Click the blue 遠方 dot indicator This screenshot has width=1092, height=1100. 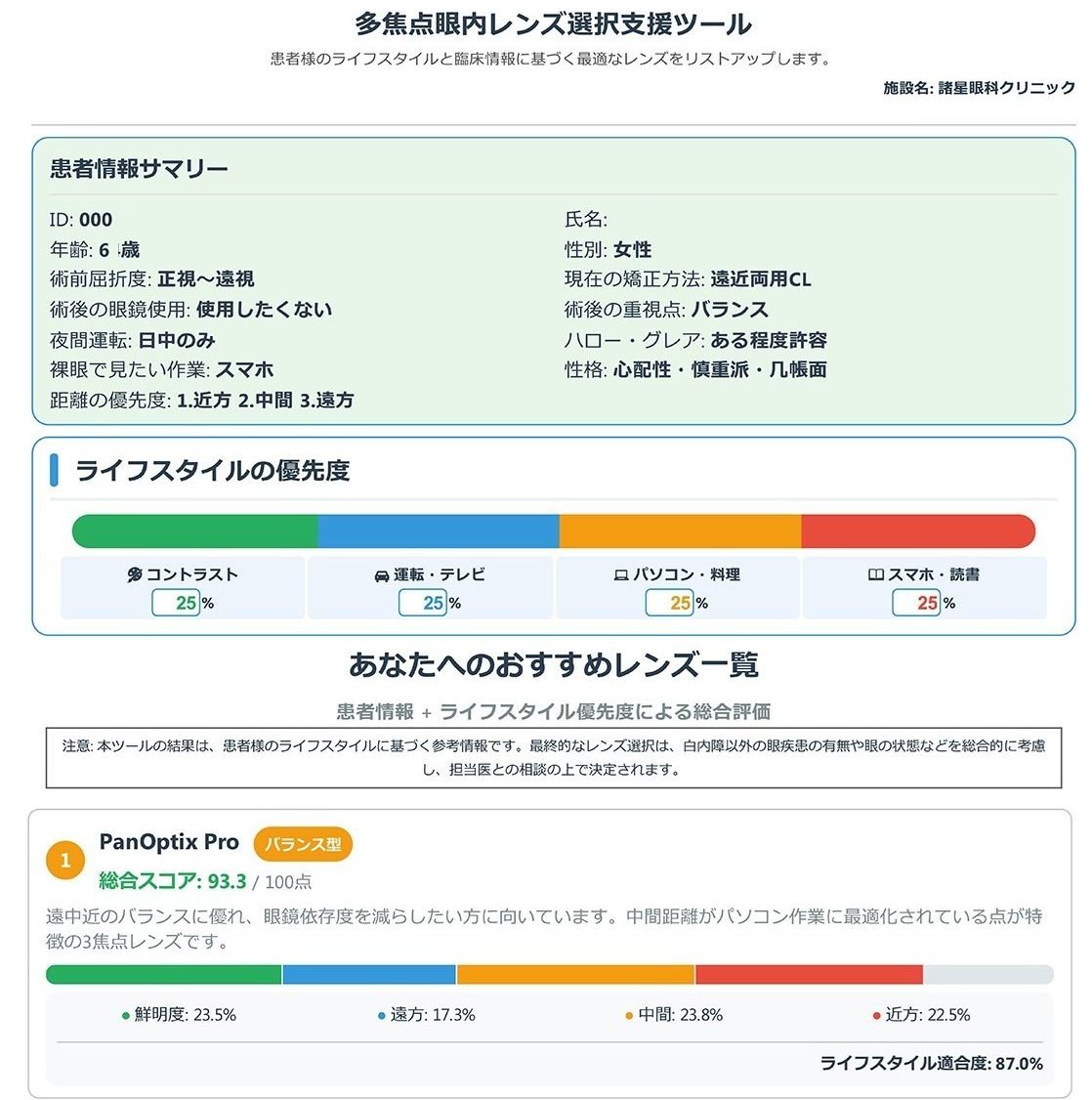[x=381, y=1015]
